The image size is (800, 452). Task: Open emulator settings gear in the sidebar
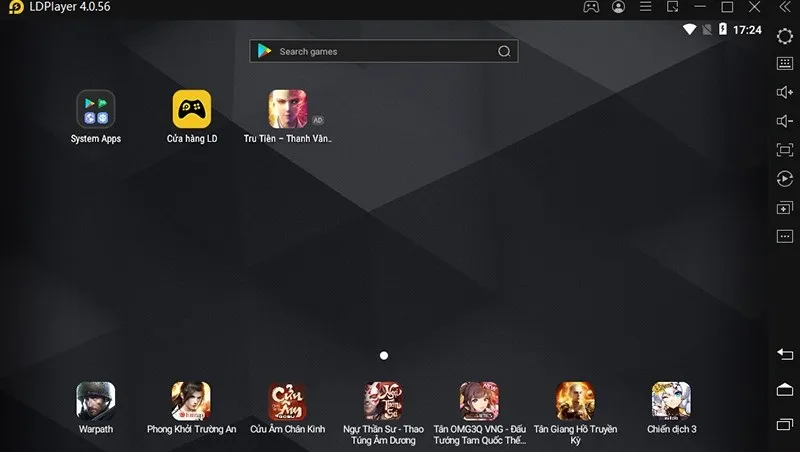point(785,35)
